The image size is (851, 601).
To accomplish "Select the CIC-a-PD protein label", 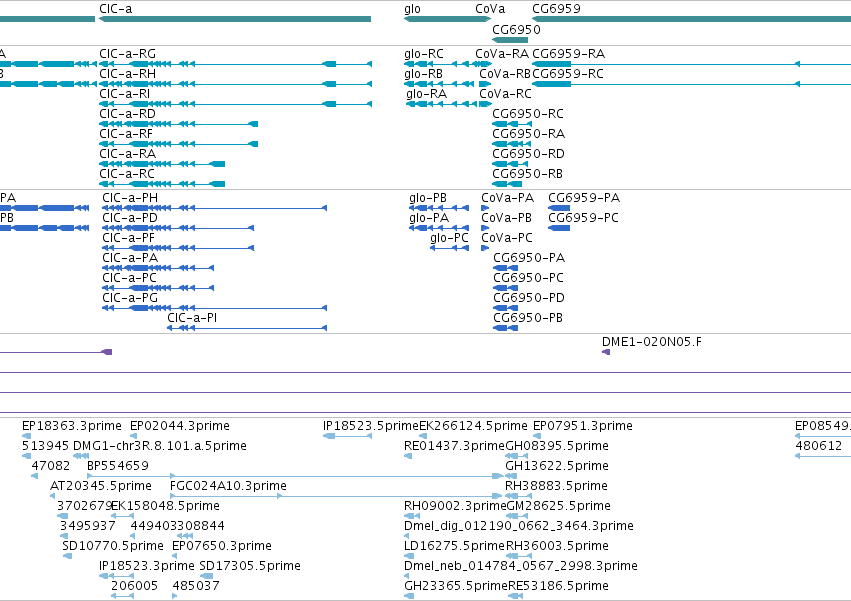I will pyautogui.click(x=130, y=218).
